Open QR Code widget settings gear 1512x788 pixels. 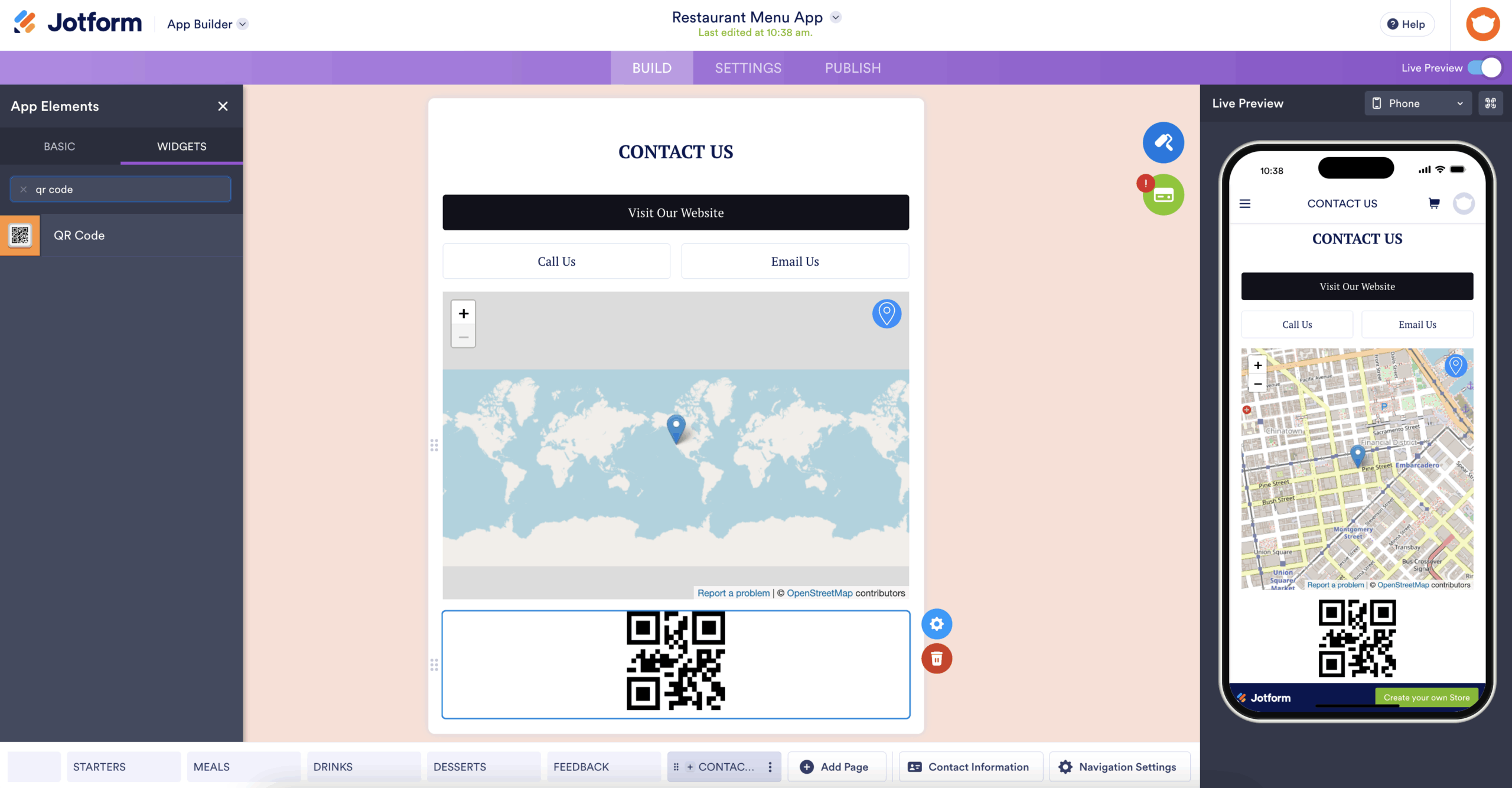pyautogui.click(x=937, y=624)
